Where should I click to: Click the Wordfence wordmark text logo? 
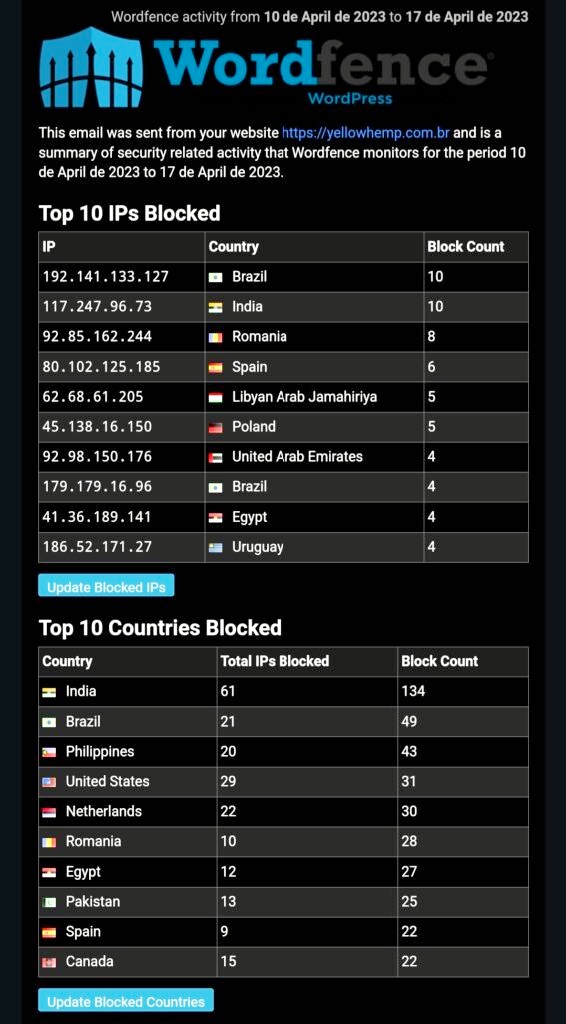[321, 65]
